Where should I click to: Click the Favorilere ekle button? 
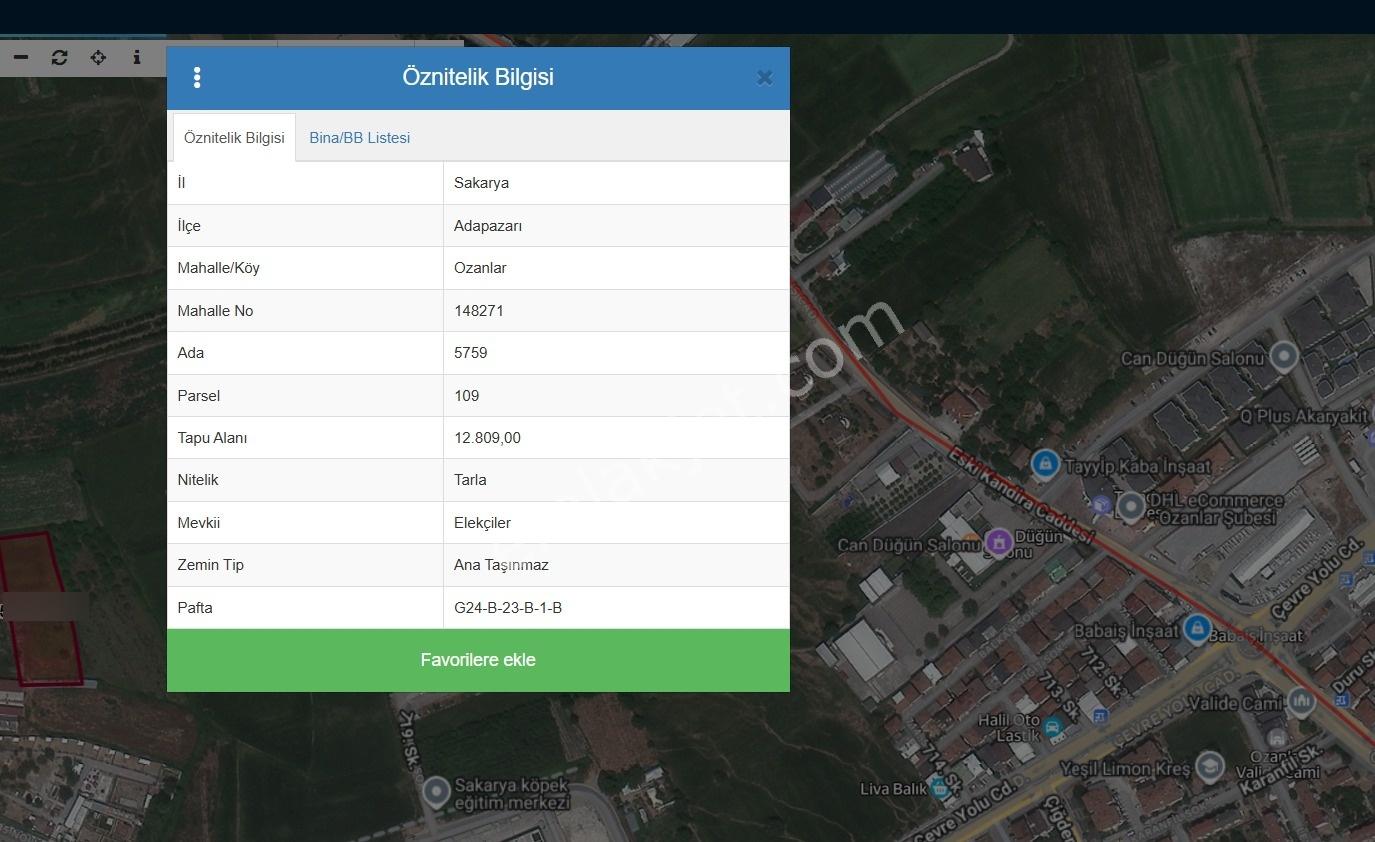[x=478, y=660]
